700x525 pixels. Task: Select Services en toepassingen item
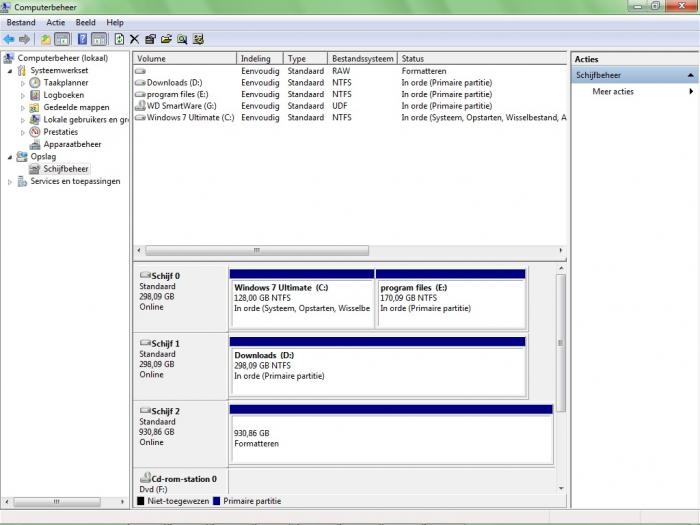(75, 181)
